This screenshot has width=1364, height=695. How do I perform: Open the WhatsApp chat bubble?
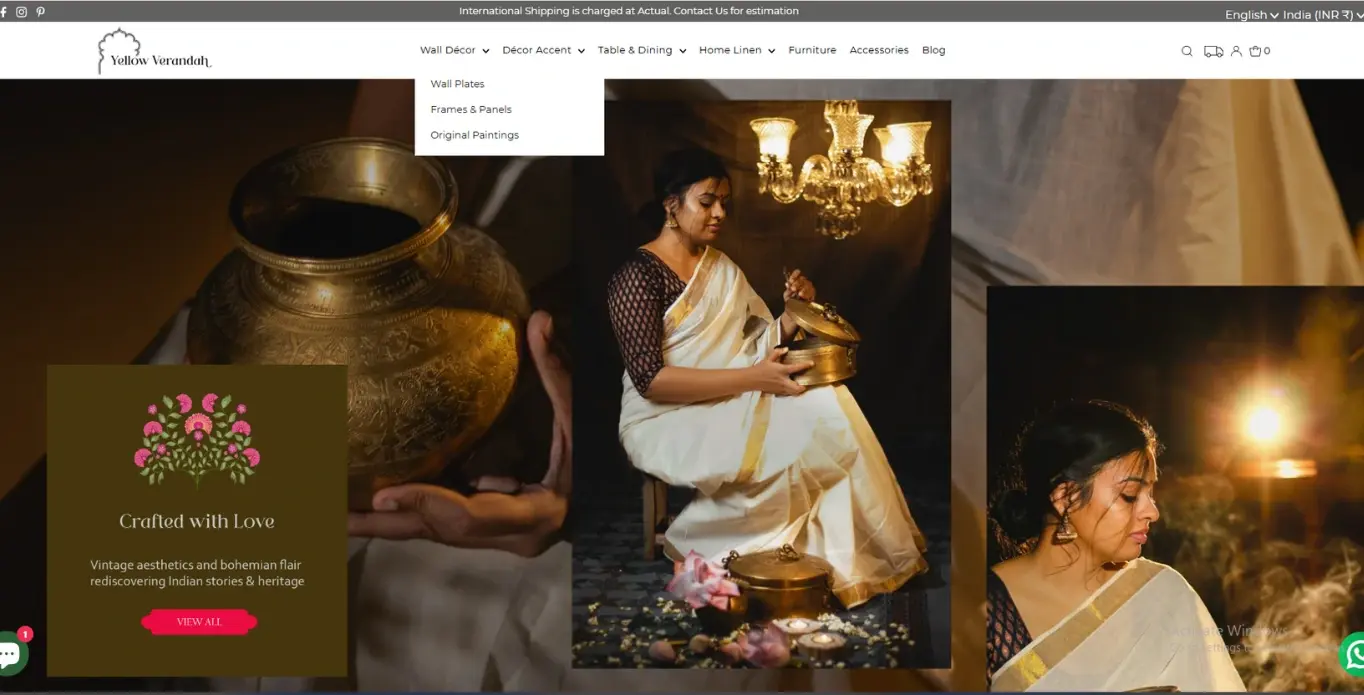(1353, 654)
